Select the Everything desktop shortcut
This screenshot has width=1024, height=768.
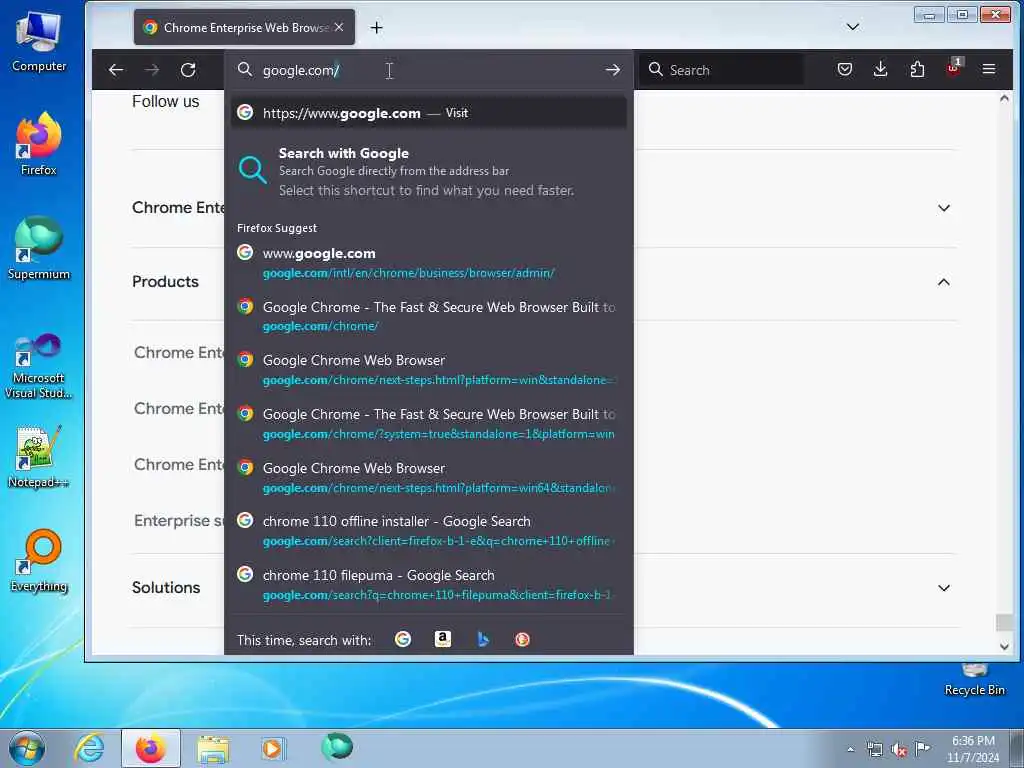click(39, 562)
